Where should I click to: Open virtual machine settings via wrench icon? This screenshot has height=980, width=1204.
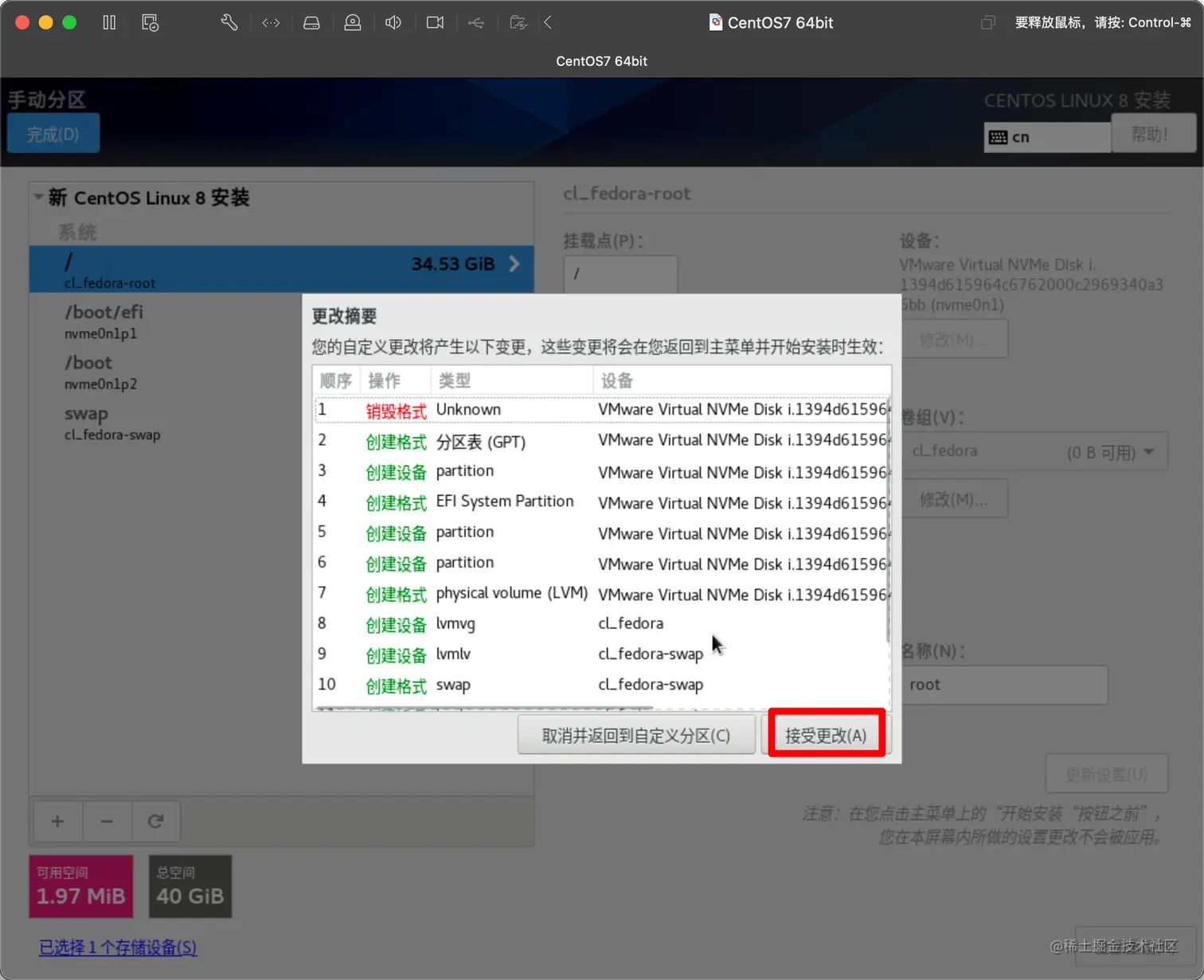(229, 22)
